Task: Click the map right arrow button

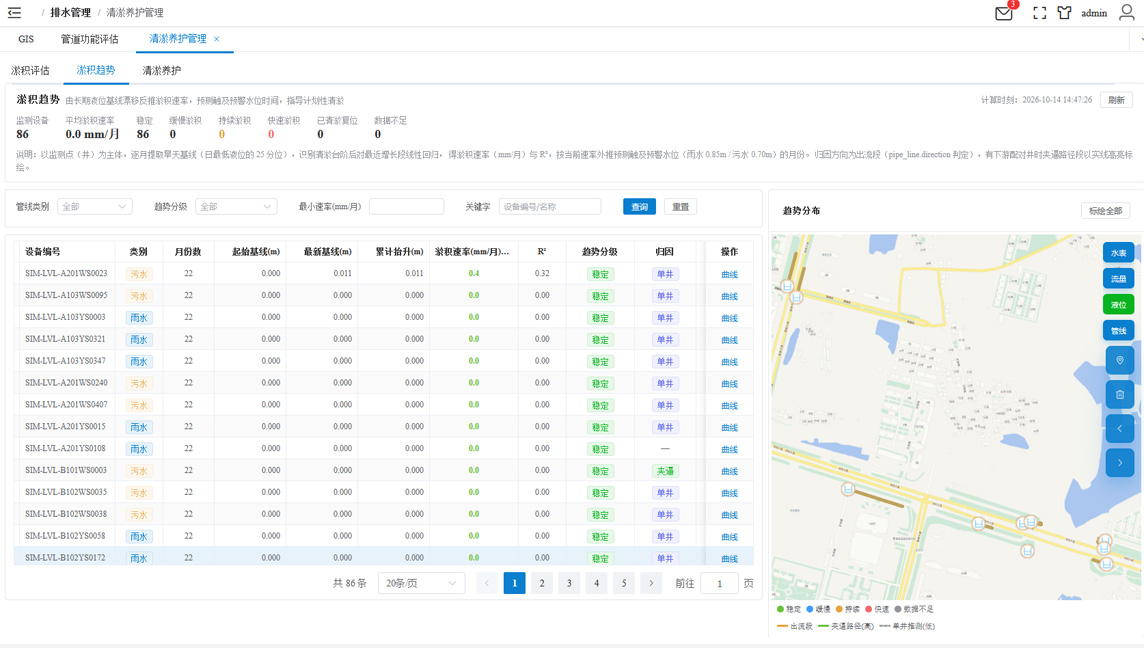Action: pyautogui.click(x=1119, y=463)
